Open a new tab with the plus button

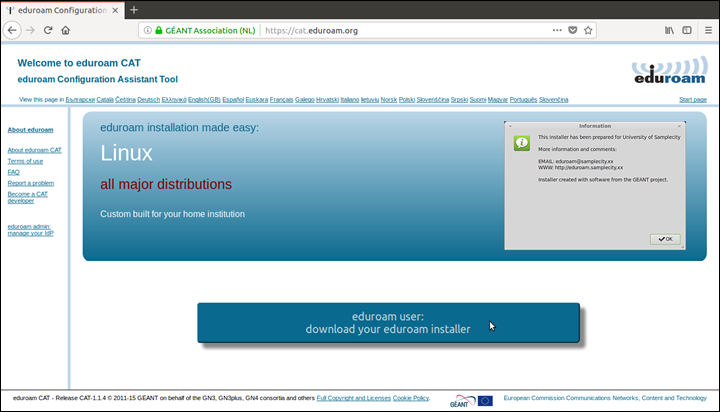tap(134, 10)
